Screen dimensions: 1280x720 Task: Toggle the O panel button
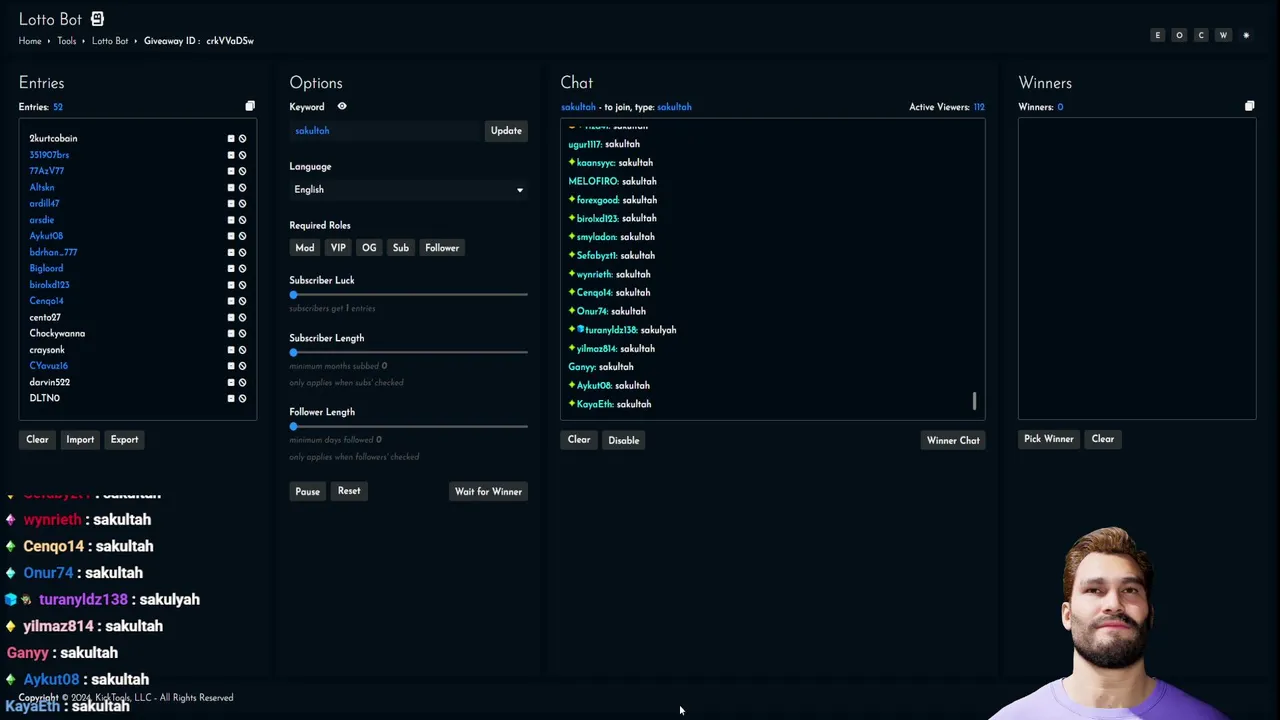point(1179,35)
